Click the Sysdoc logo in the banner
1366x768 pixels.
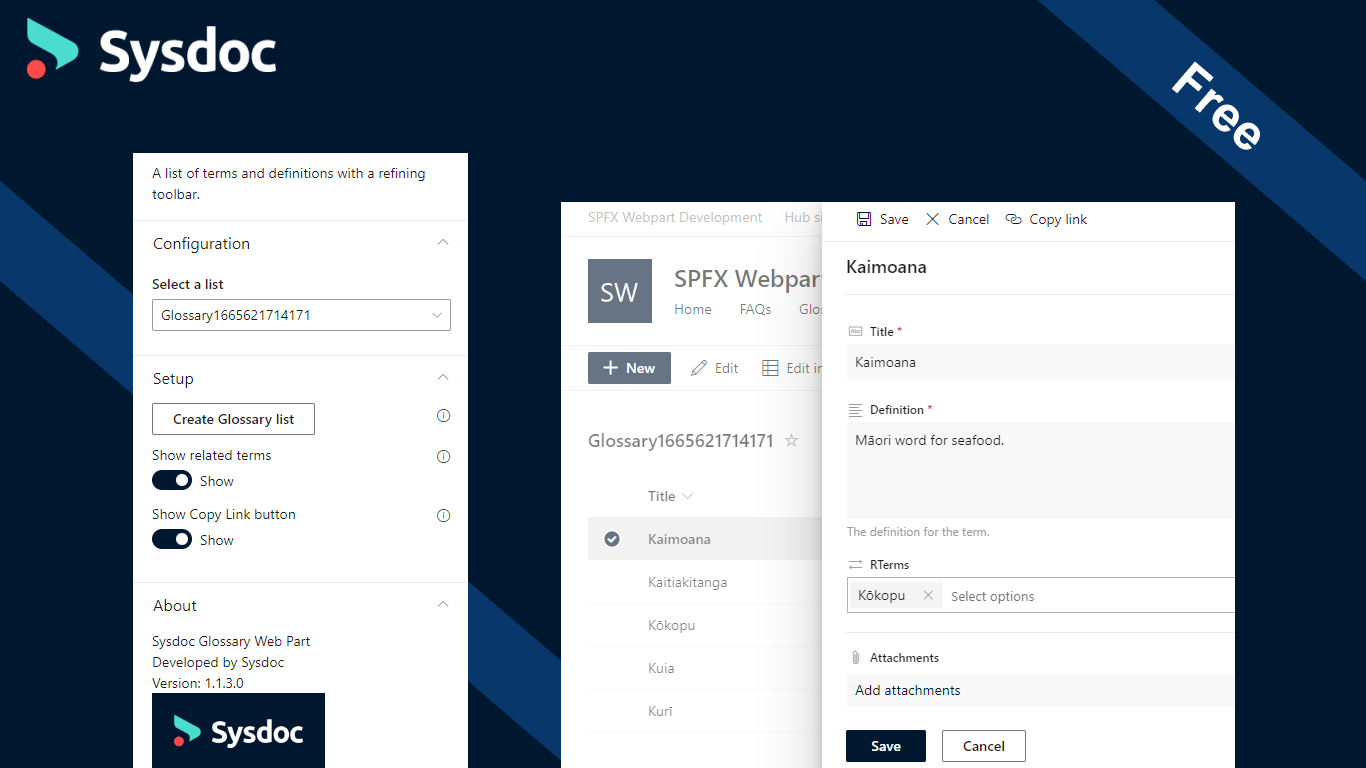coord(152,50)
